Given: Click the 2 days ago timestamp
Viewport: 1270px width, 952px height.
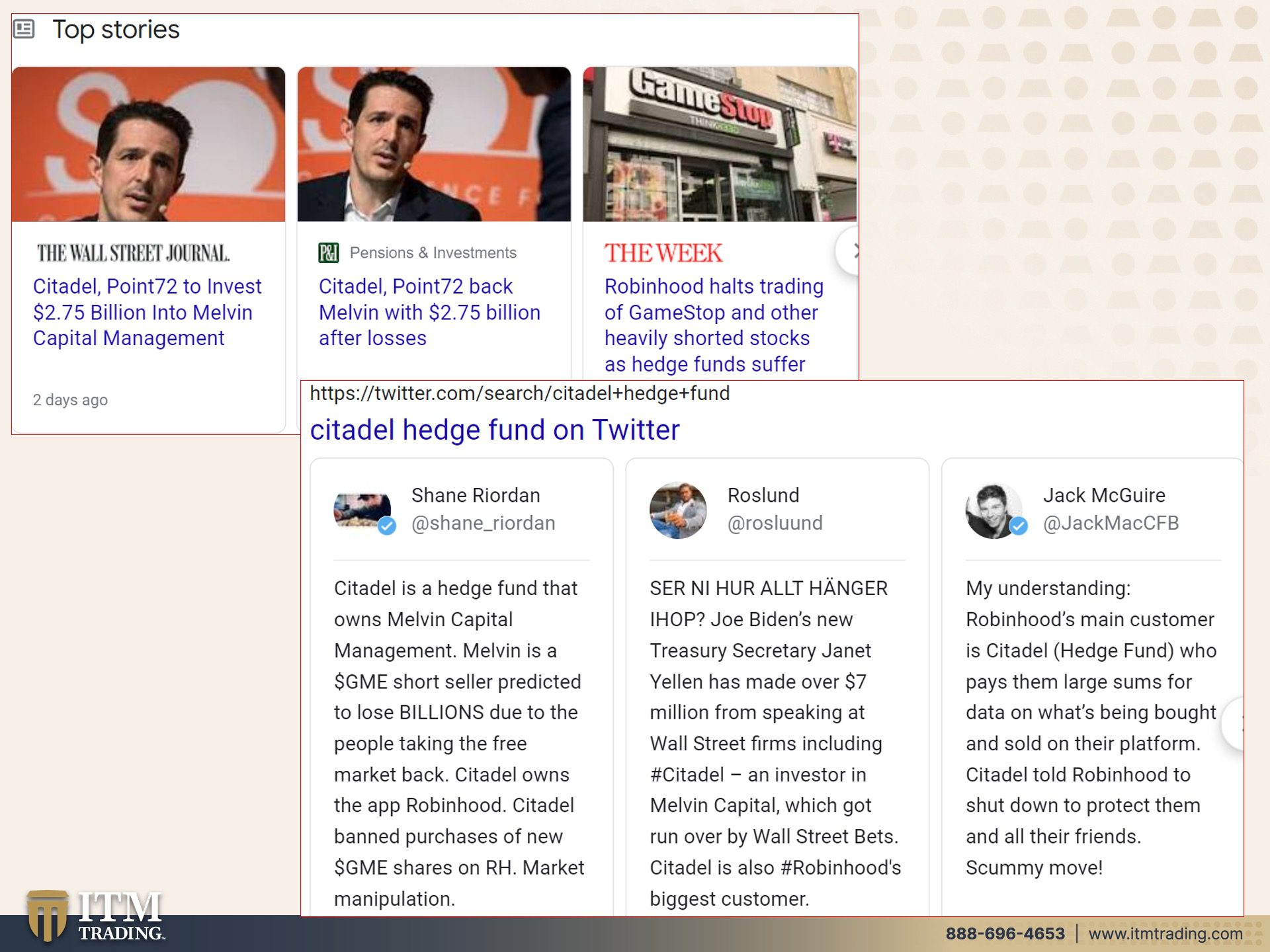Looking at the screenshot, I should coord(70,400).
